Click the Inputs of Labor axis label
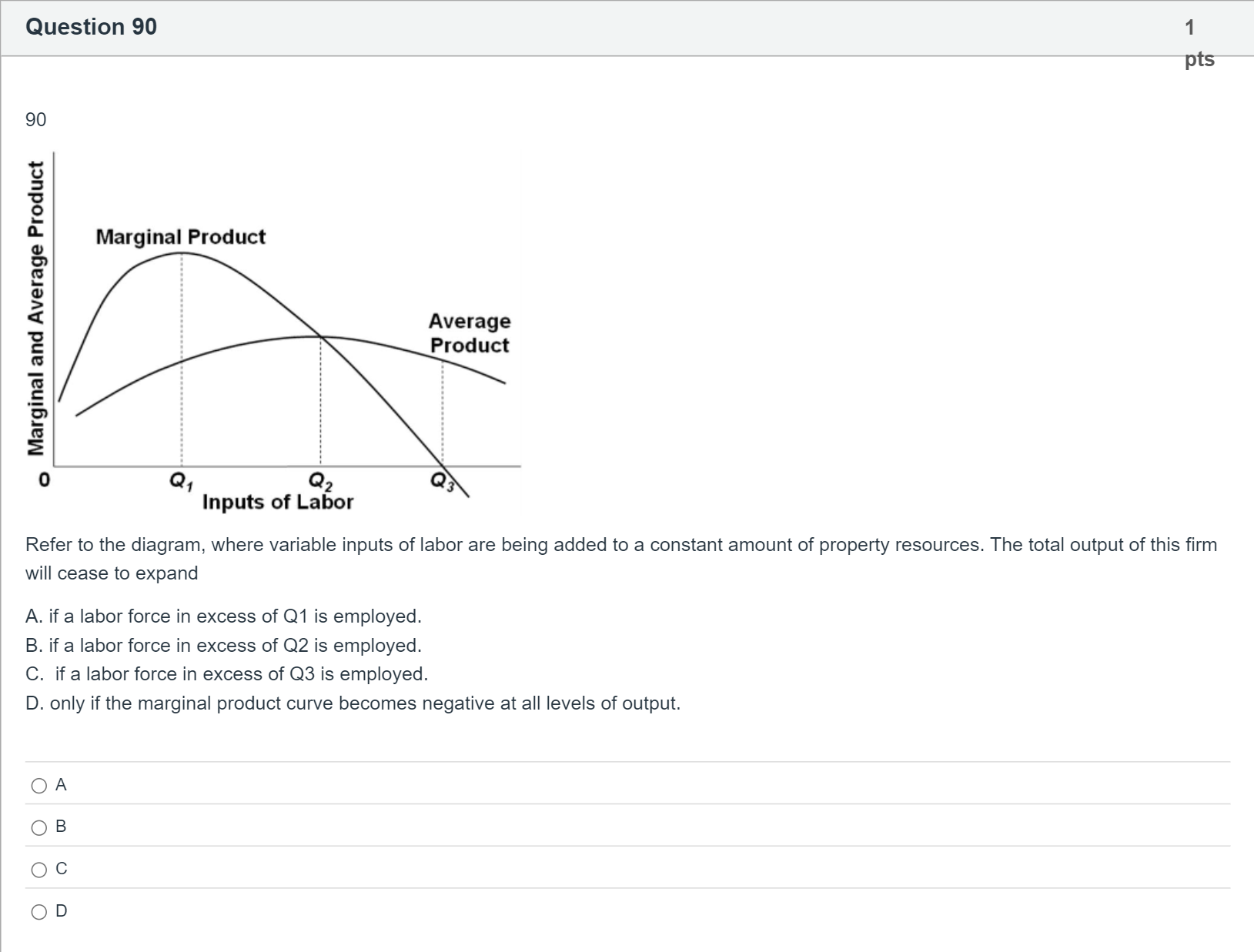This screenshot has width=1254, height=952. [x=278, y=503]
